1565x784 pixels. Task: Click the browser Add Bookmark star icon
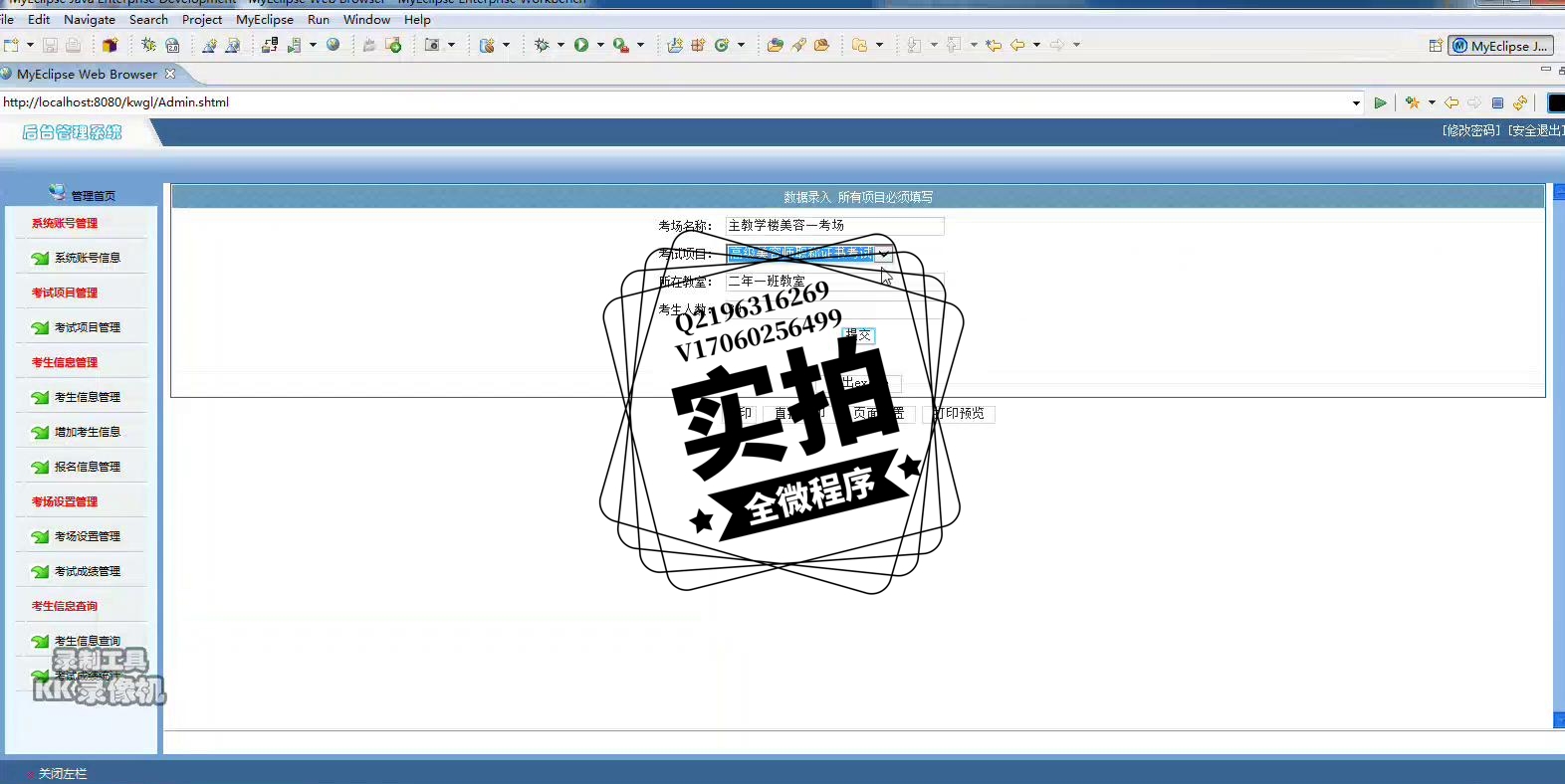coord(1412,102)
